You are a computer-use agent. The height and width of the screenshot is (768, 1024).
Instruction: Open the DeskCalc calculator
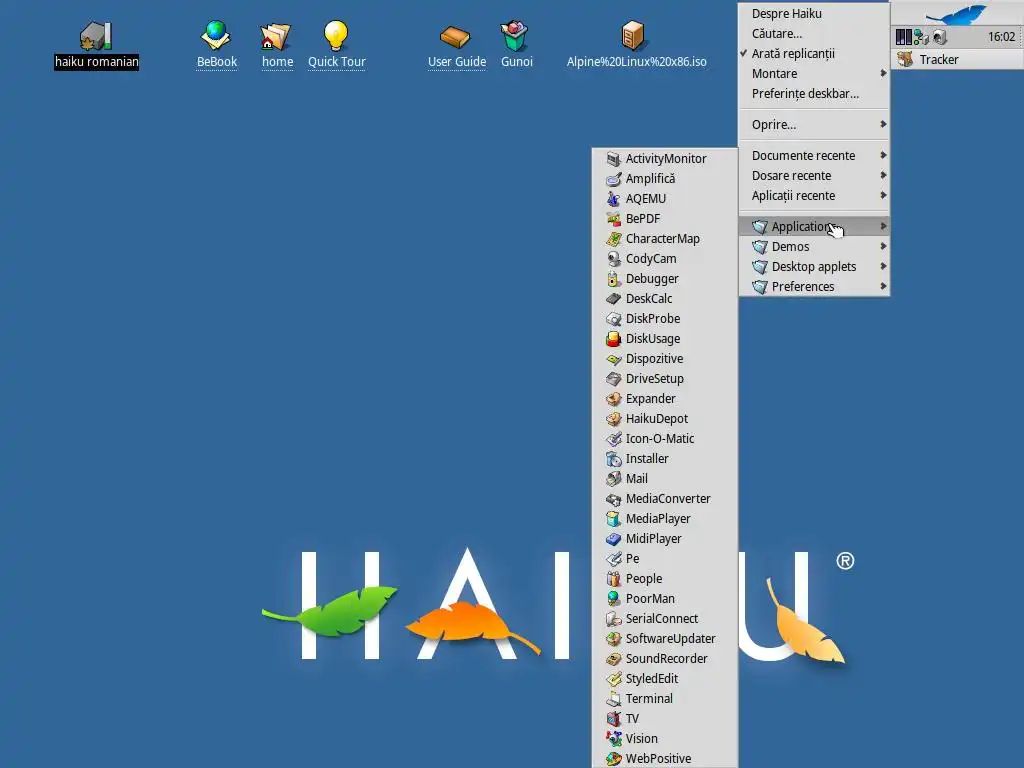point(665,298)
